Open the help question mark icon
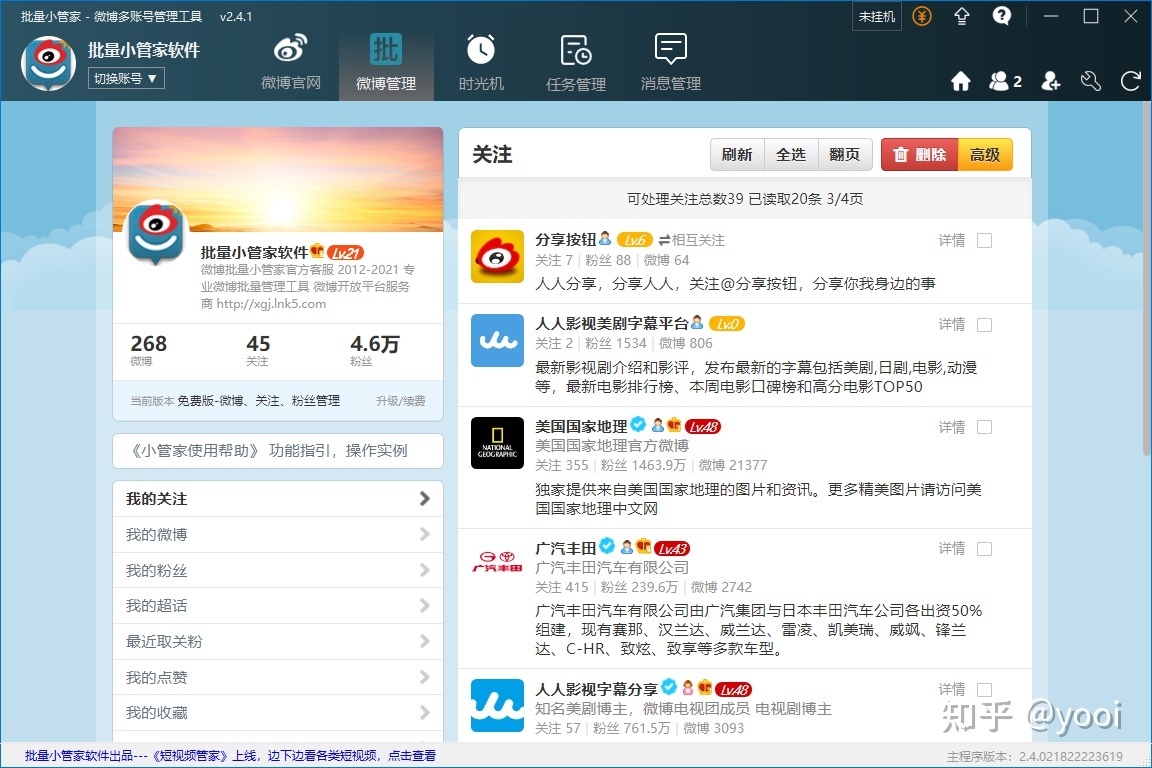The height and width of the screenshot is (768, 1152). [x=1001, y=15]
